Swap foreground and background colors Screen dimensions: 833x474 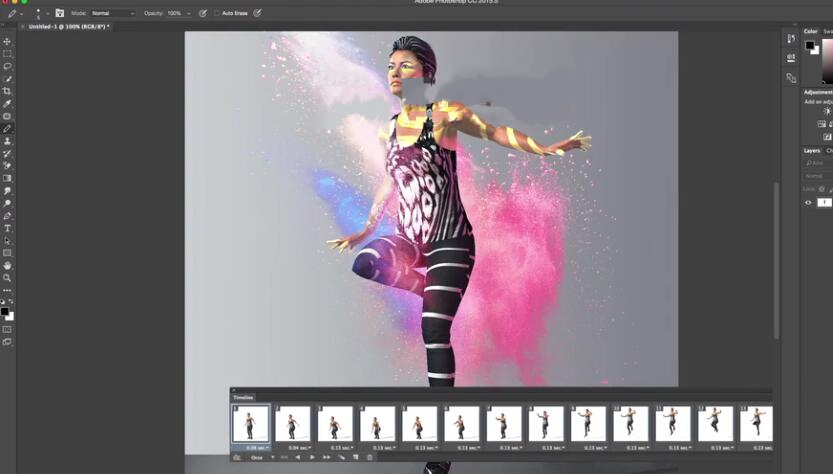pos(11,301)
